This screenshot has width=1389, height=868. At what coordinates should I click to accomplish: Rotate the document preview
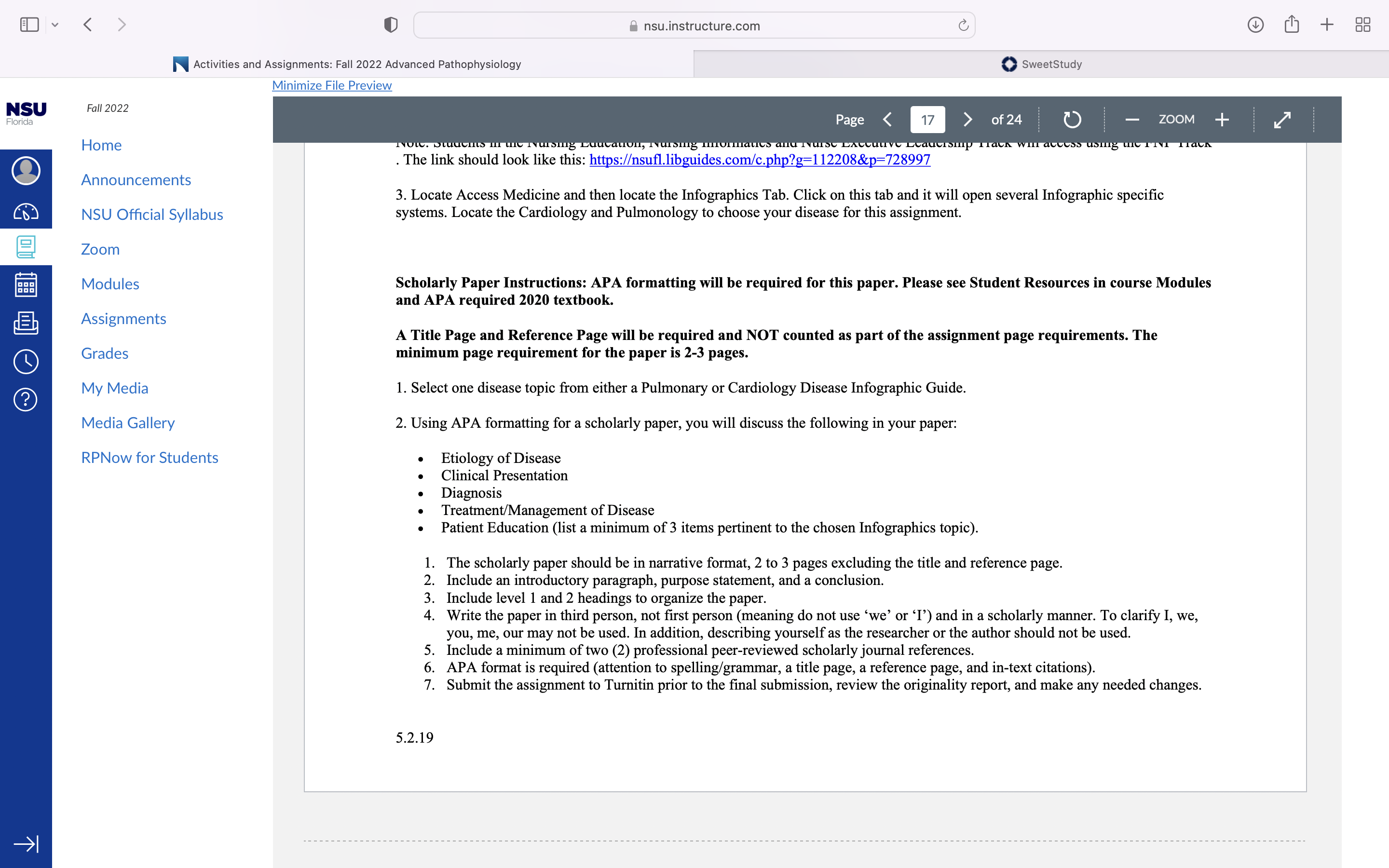(x=1072, y=120)
